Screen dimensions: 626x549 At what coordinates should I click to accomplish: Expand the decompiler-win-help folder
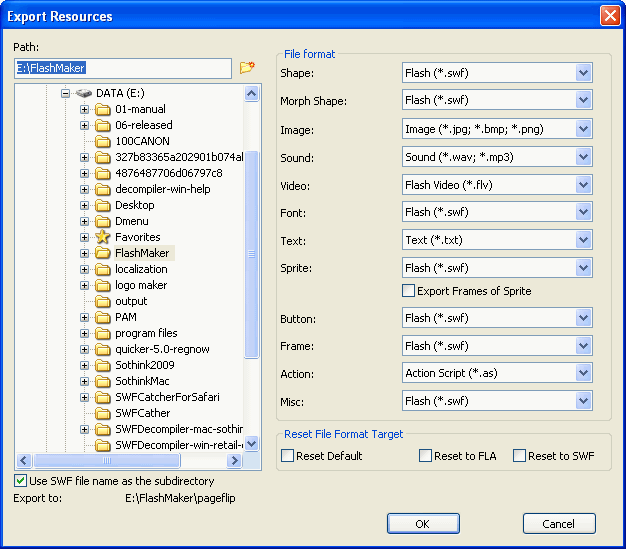click(84, 189)
